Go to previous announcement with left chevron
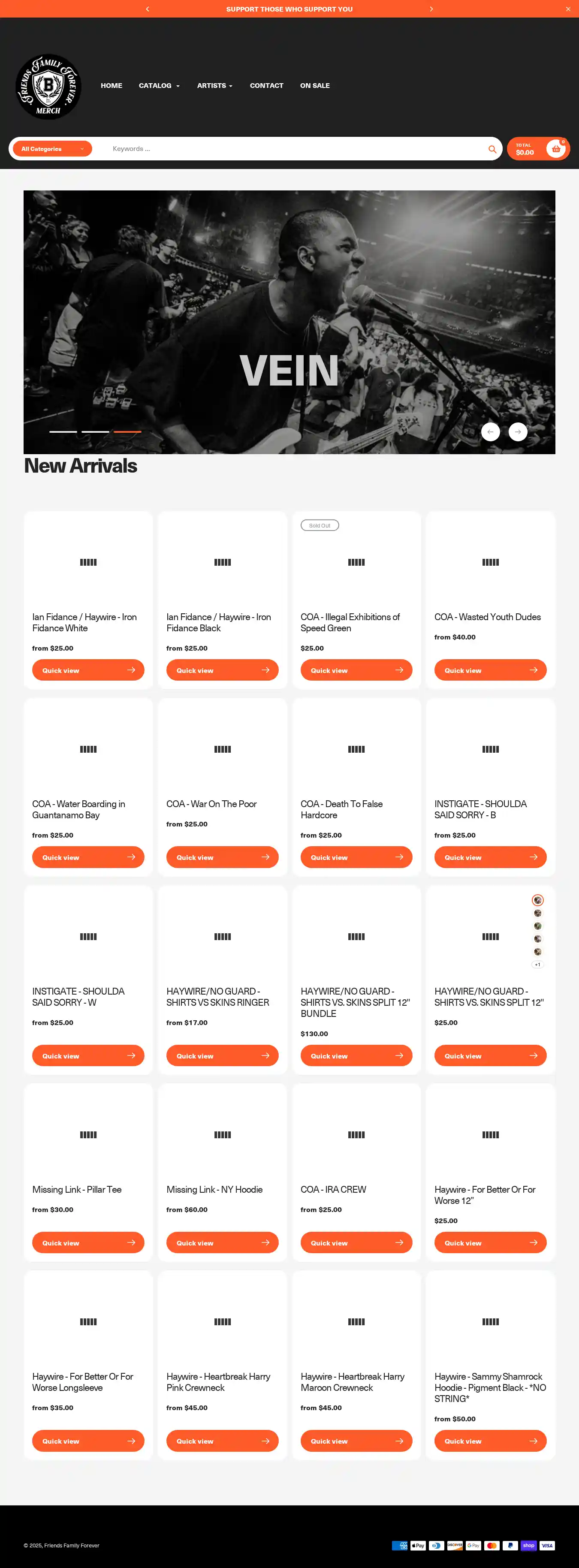Screen dimensions: 579x1568 point(148,9)
